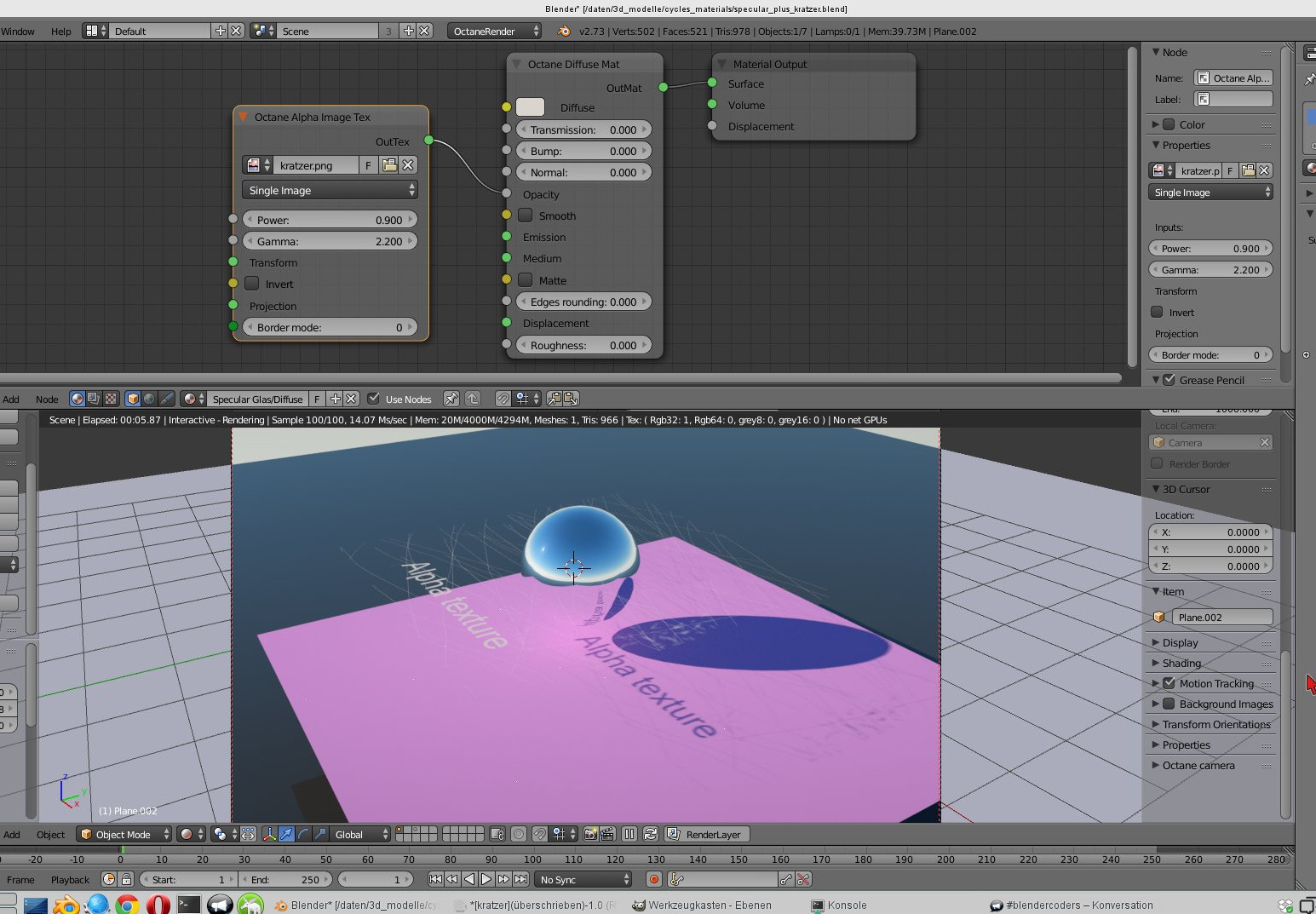Viewport: 1316px width, 914px height.
Task: Delete the current Scene with X
Action: coord(424,31)
